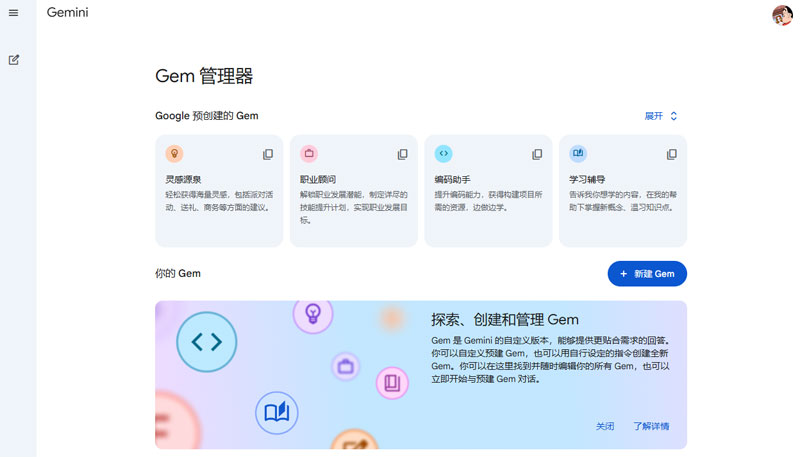Click the 探索、创建和管理 Gem banner heading

tap(505, 320)
